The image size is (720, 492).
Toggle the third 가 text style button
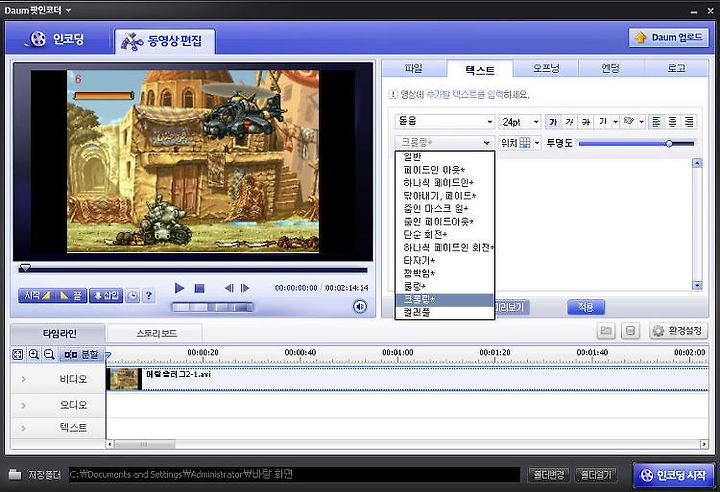tap(586, 121)
